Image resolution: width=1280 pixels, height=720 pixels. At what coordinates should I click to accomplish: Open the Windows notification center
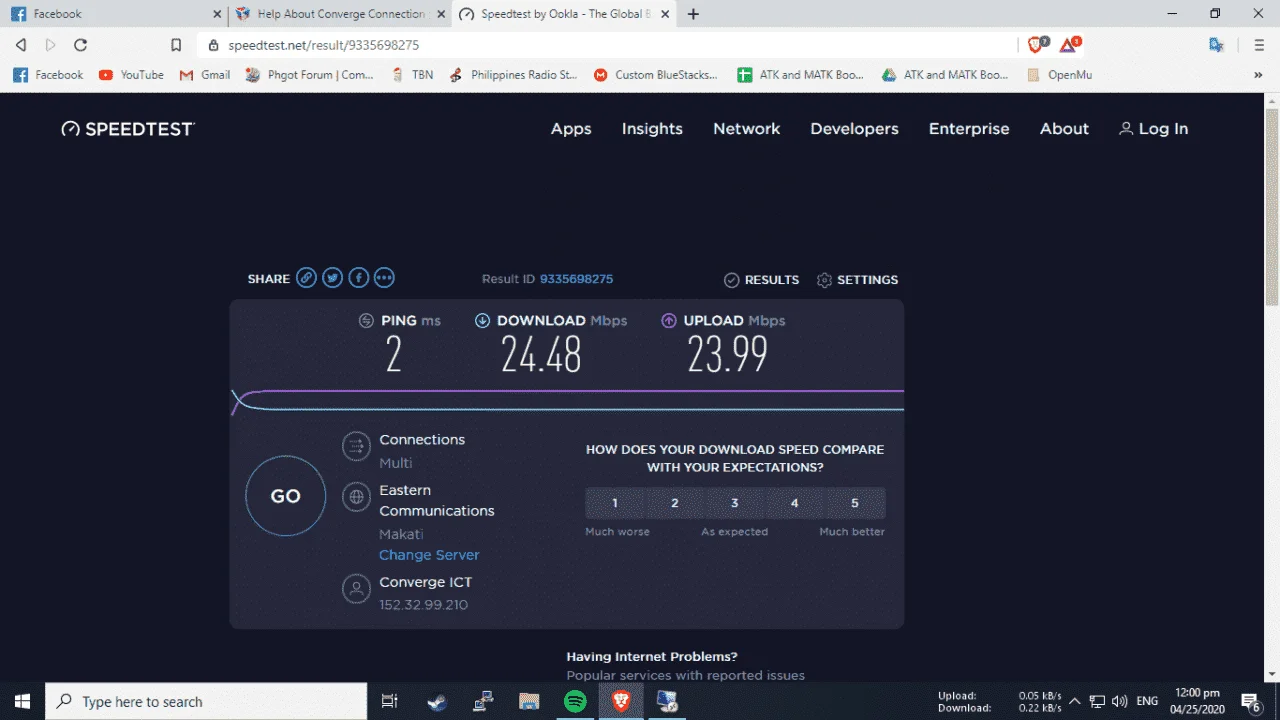click(x=1250, y=701)
